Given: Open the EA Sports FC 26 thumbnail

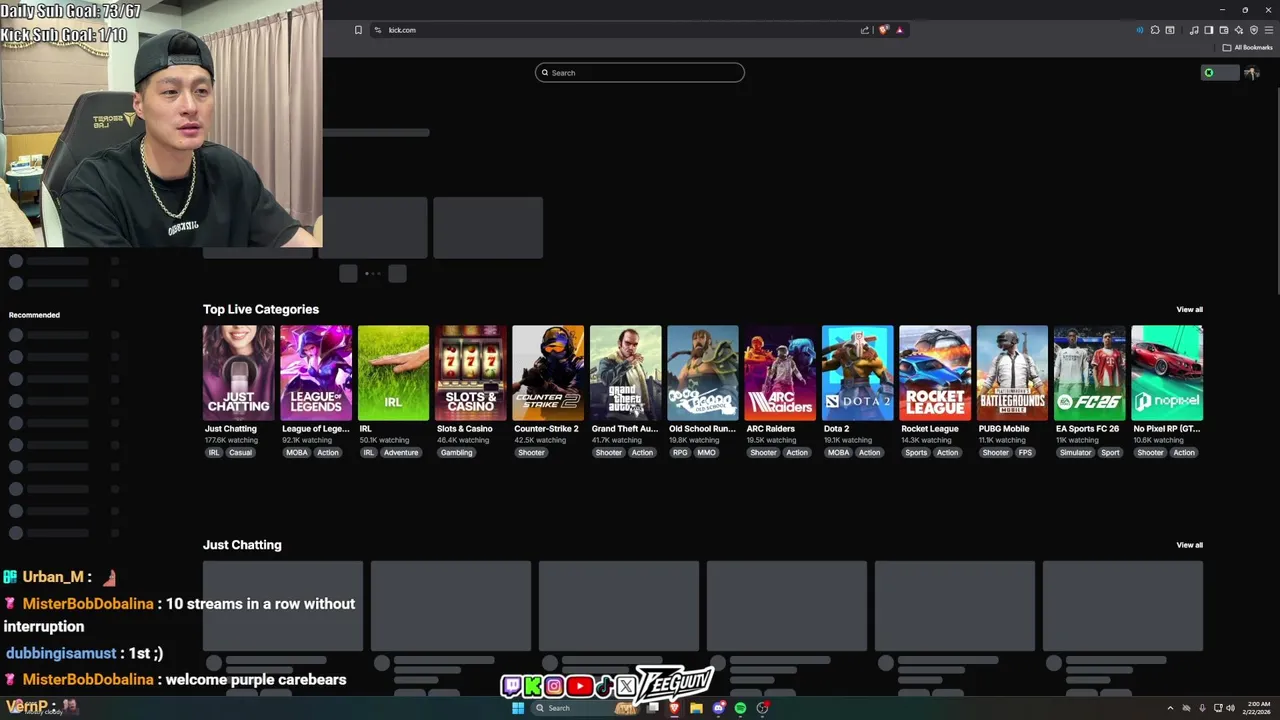Looking at the screenshot, I should [1089, 372].
